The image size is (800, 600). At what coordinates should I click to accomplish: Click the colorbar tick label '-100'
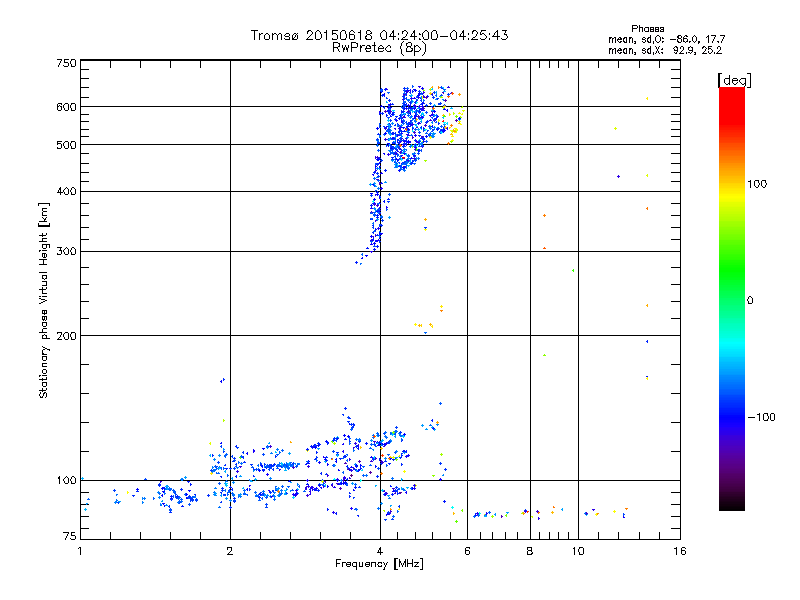762,417
